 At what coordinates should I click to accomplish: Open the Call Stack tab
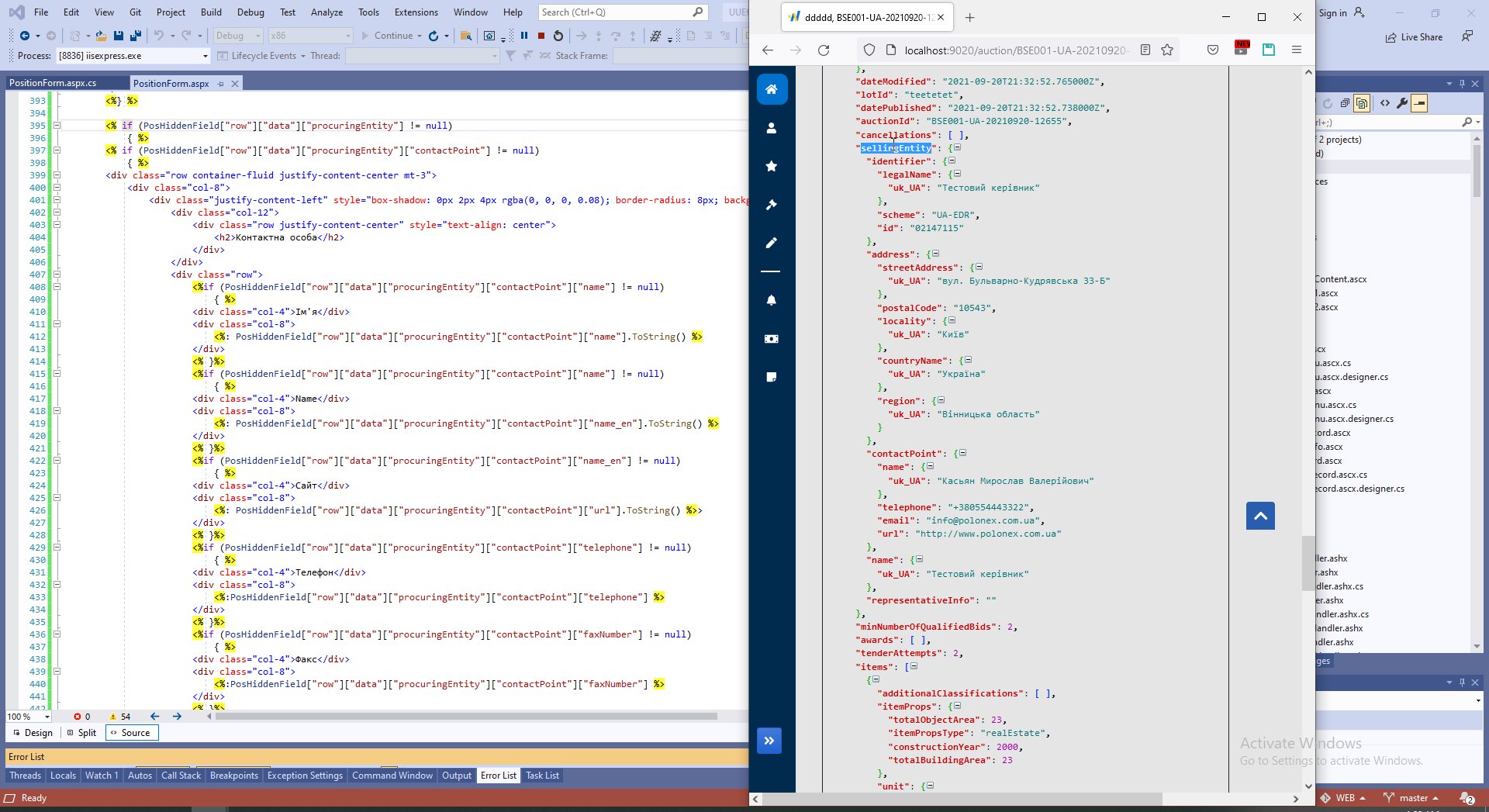[181, 776]
